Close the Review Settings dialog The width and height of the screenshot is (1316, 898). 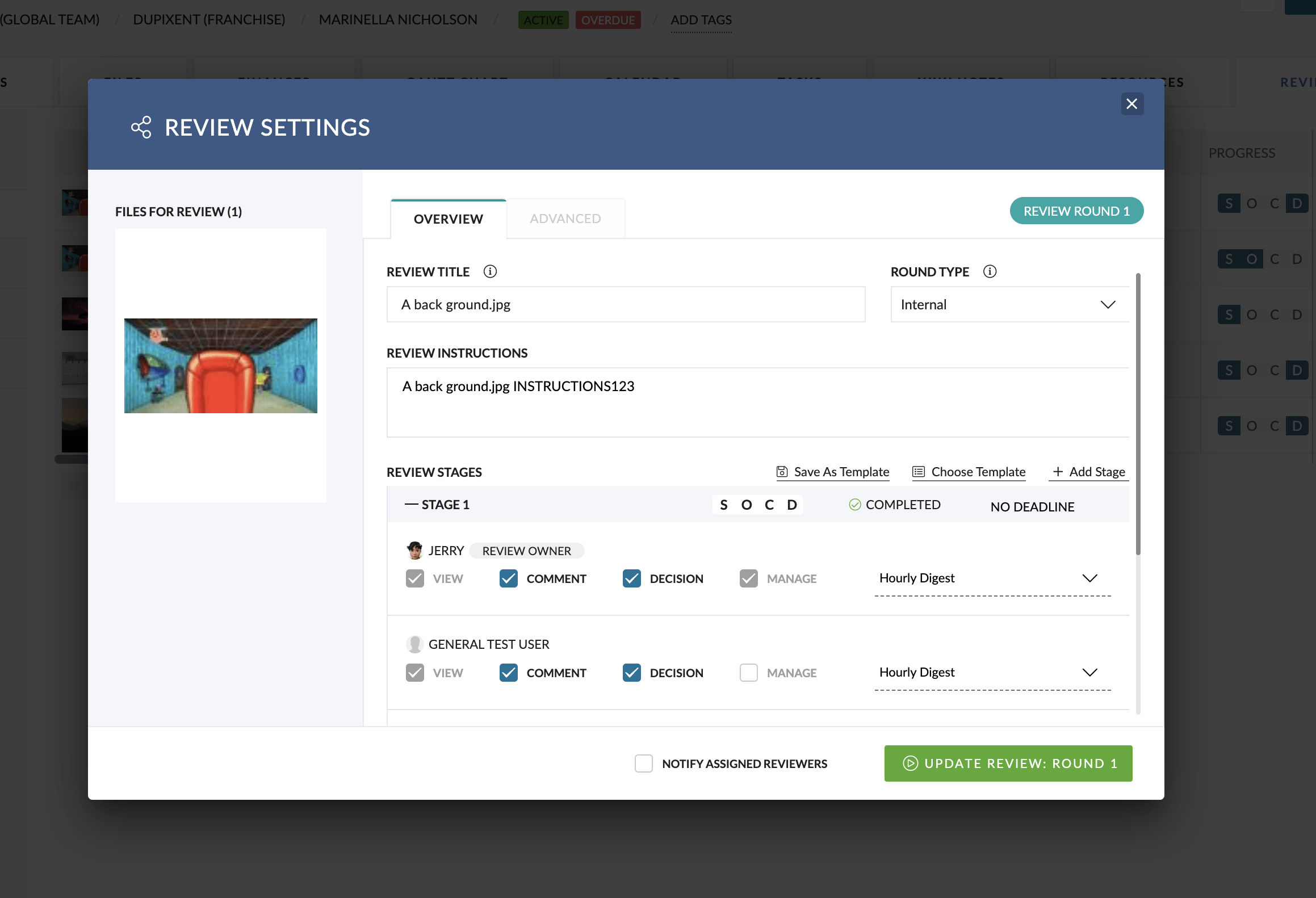tap(1131, 104)
